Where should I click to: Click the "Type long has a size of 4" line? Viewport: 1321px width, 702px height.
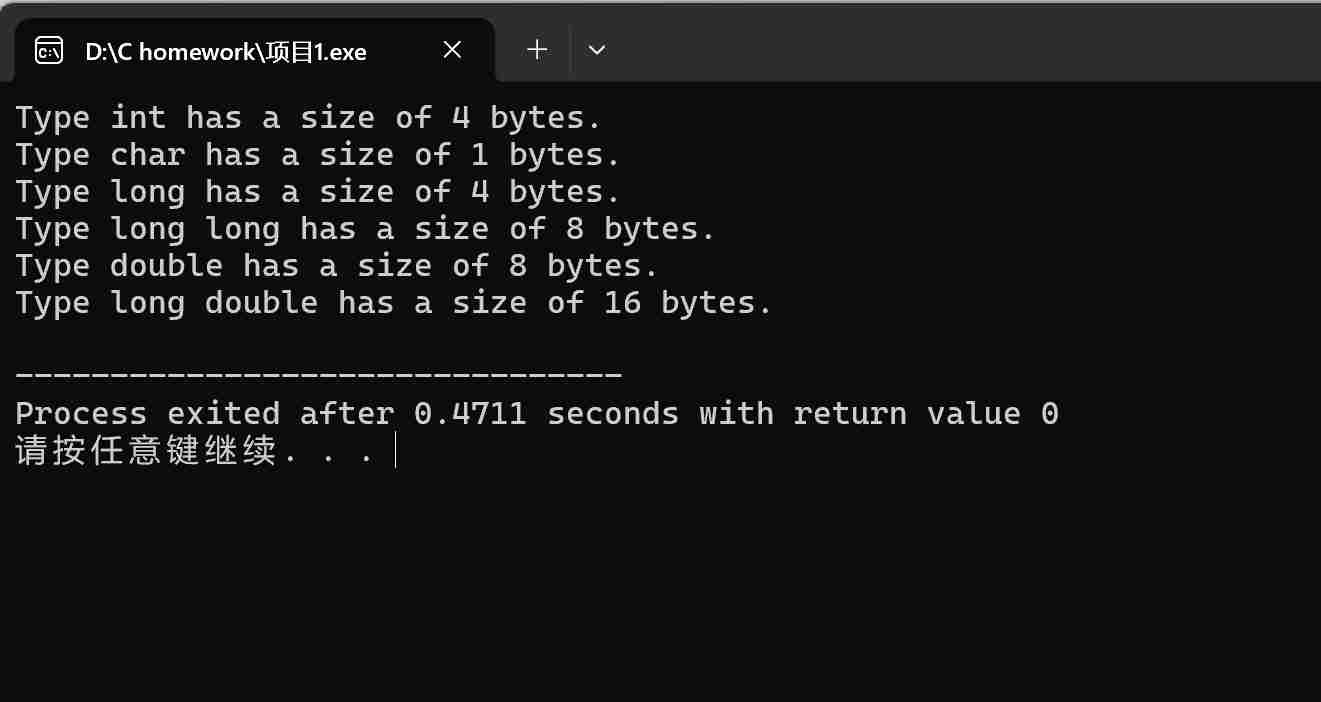(x=317, y=192)
